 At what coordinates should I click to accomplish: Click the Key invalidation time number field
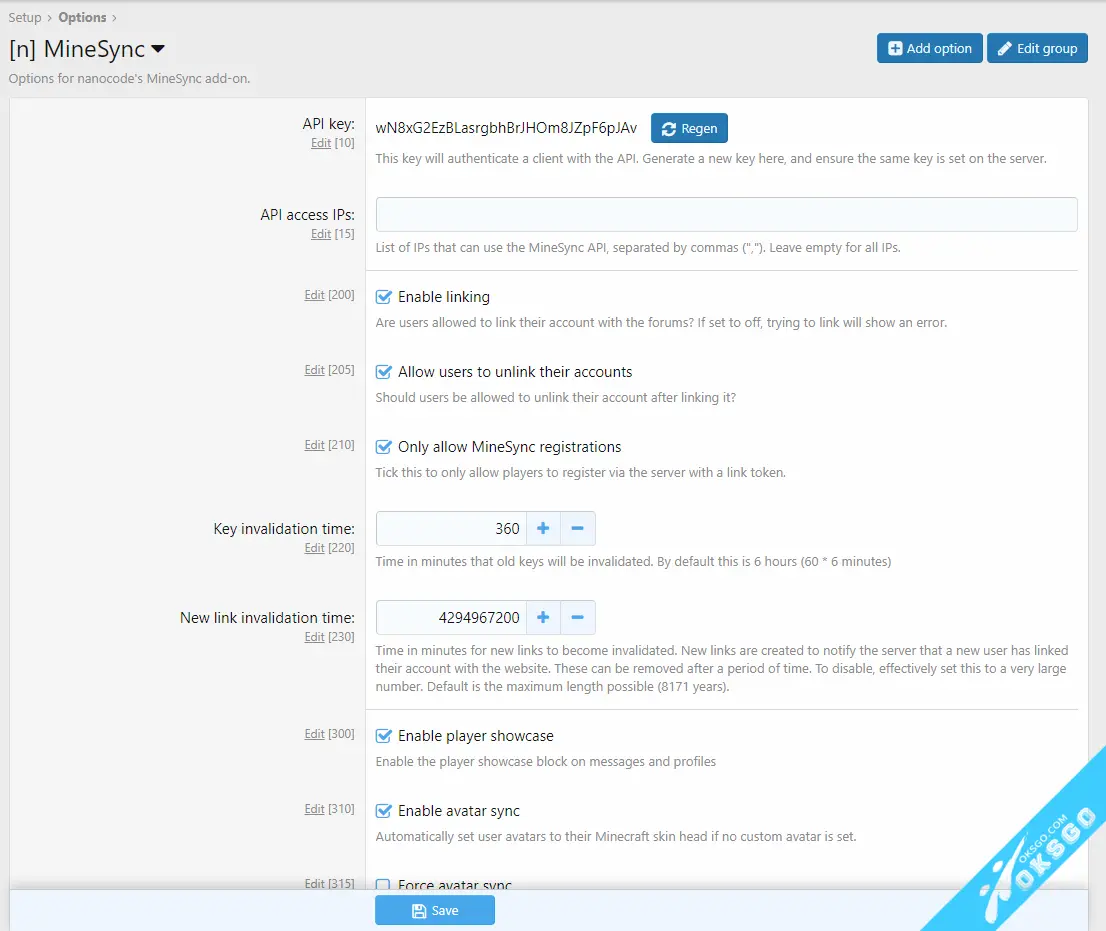point(452,528)
